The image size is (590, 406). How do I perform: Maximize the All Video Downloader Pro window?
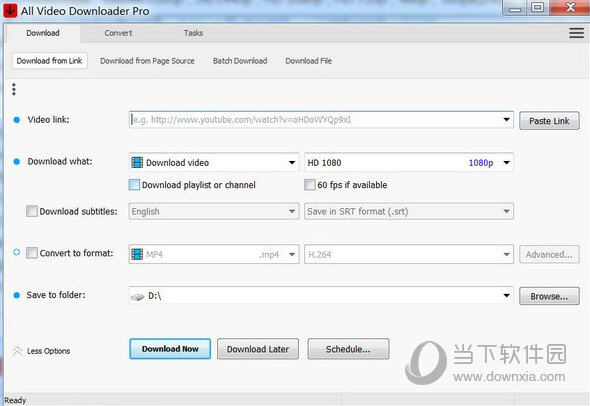pyautogui.click(x=538, y=8)
